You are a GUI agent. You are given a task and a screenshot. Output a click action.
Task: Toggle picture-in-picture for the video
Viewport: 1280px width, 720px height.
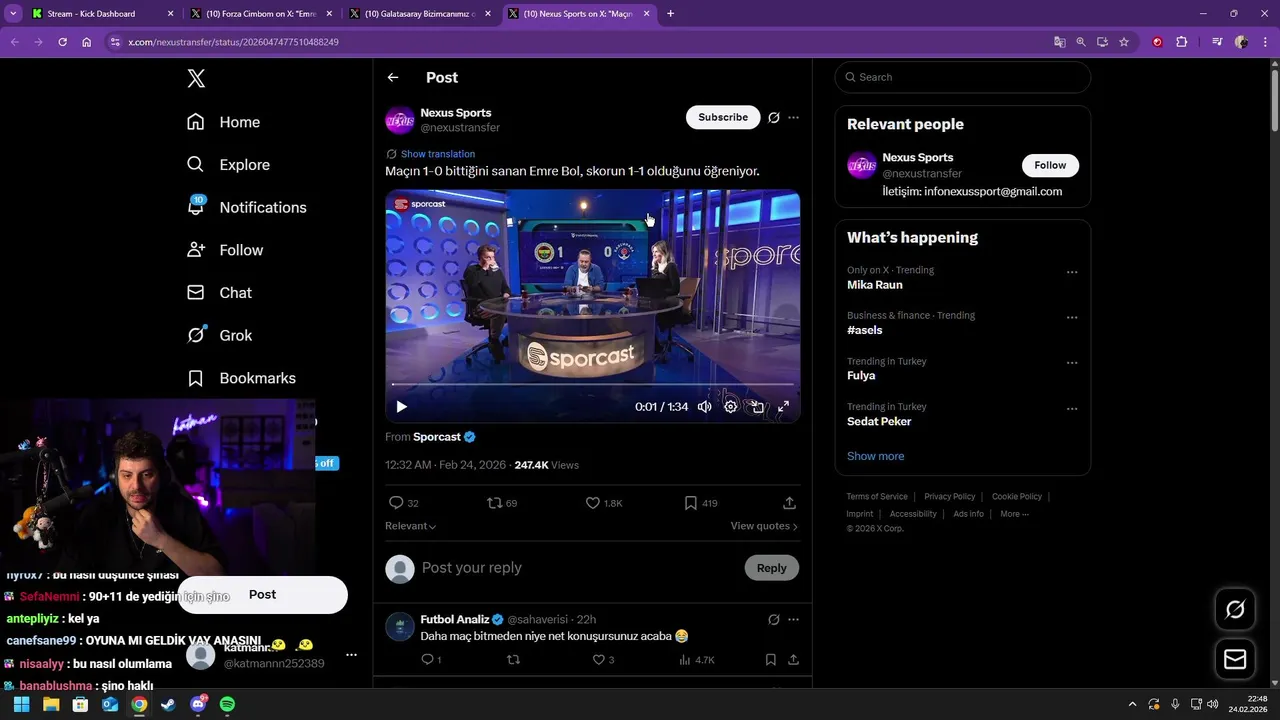tap(757, 407)
